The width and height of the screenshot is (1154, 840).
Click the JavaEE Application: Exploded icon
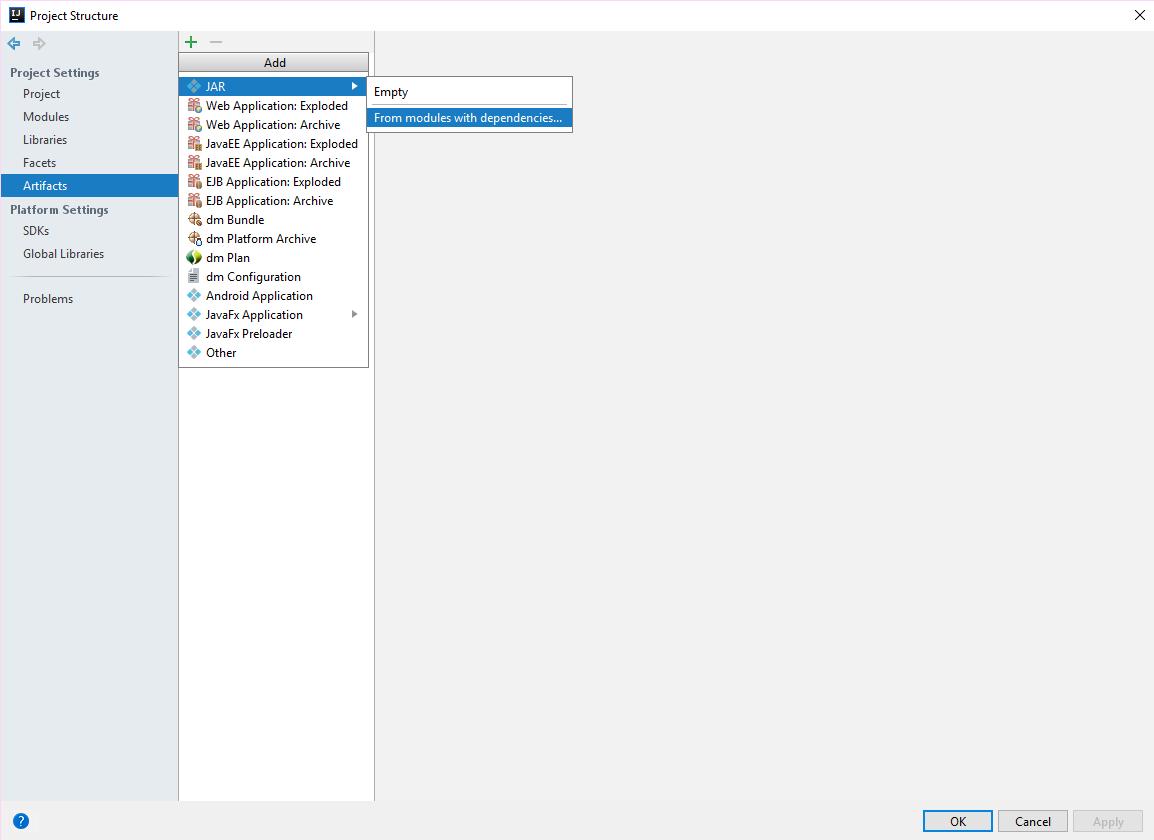(x=194, y=144)
